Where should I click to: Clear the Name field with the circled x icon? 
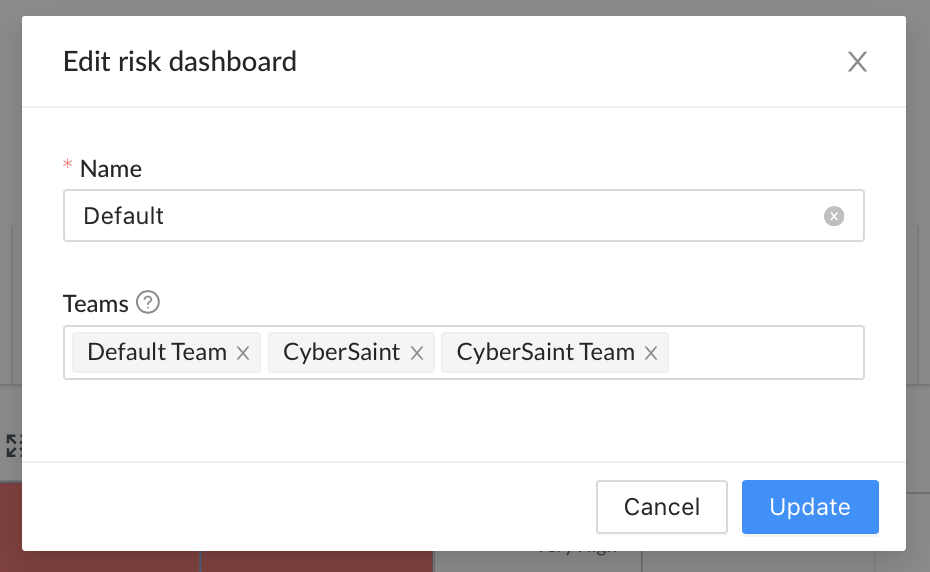click(833, 216)
